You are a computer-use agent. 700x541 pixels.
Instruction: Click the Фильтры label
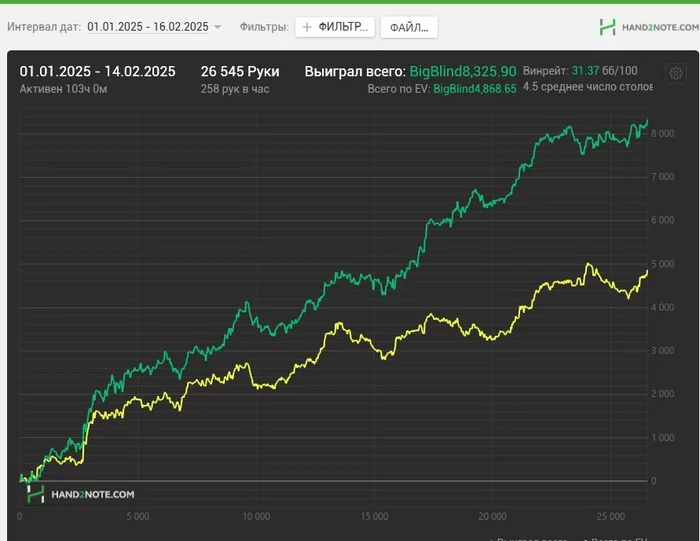pos(264,27)
